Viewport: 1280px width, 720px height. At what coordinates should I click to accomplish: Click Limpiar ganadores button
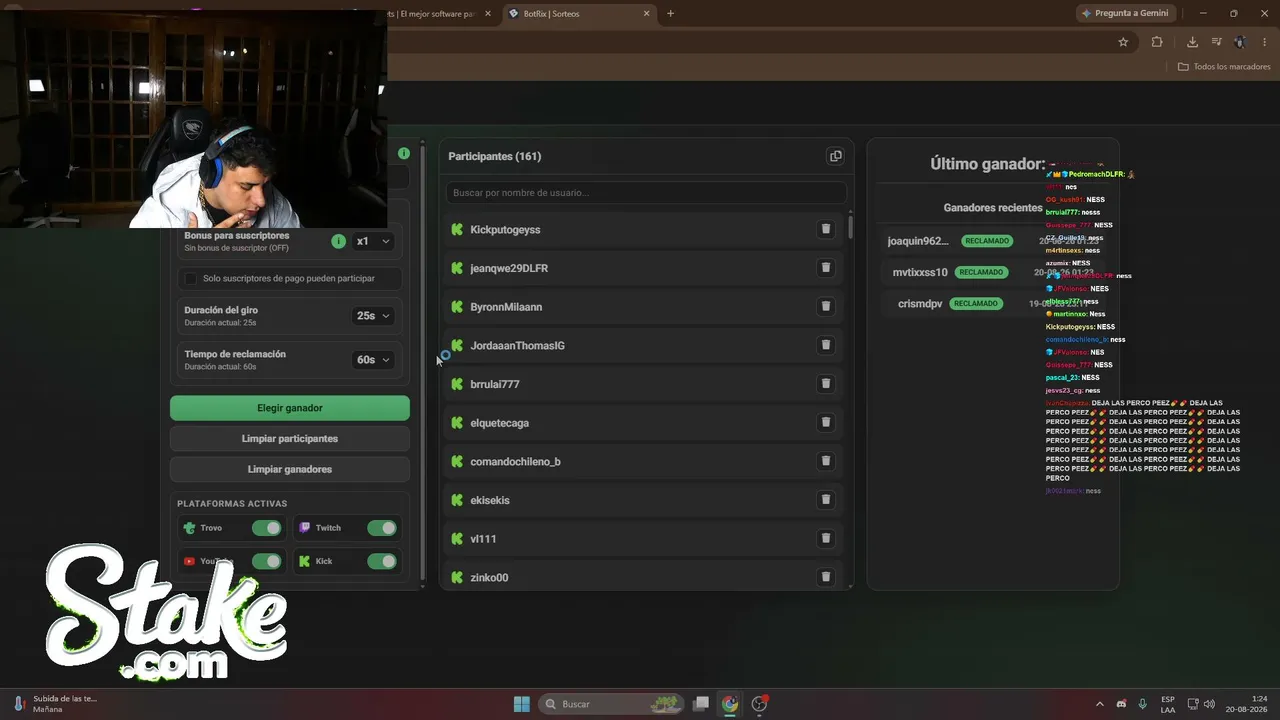(290, 469)
